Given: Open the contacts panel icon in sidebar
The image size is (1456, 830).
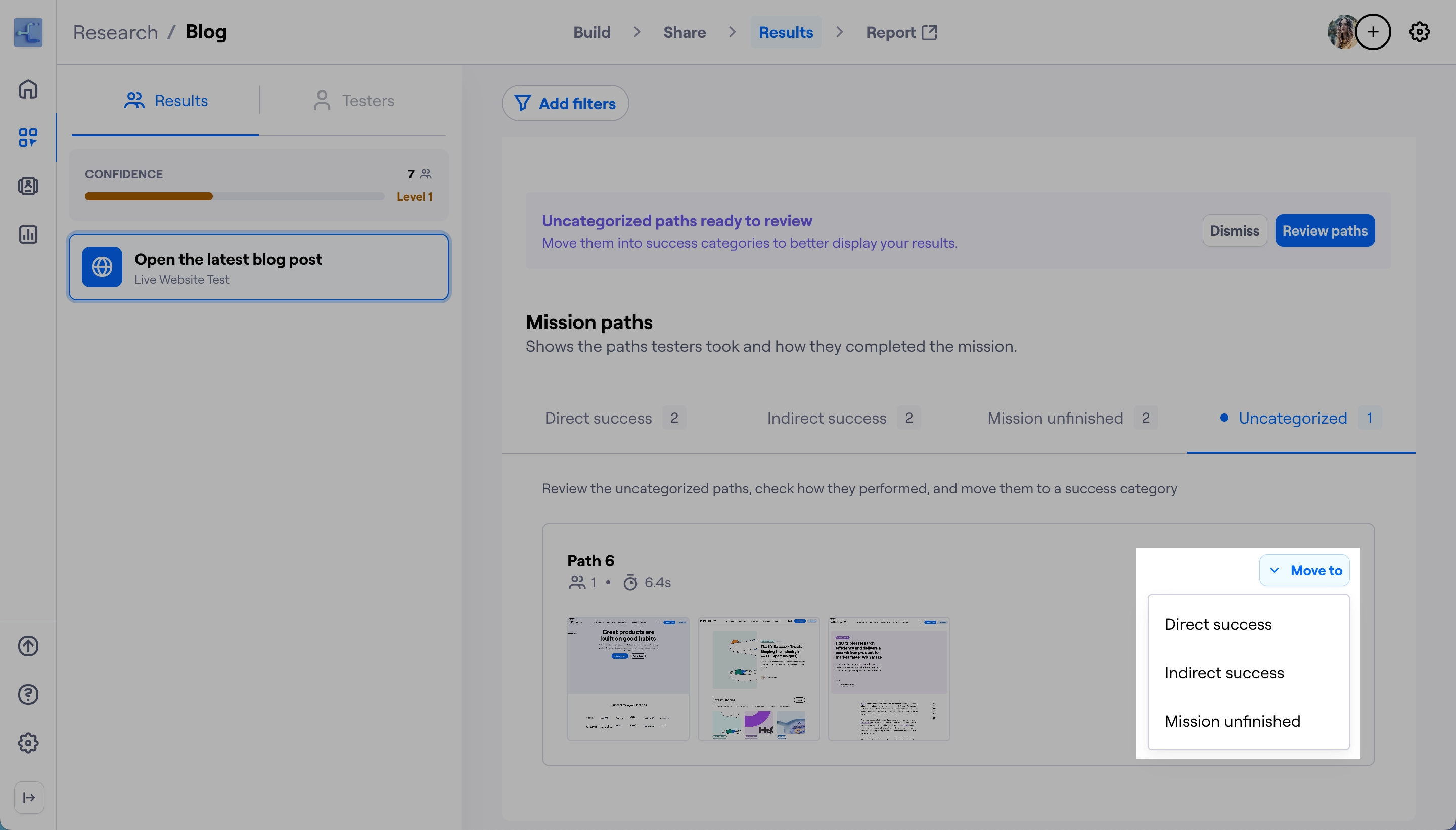Looking at the screenshot, I should pyautogui.click(x=28, y=186).
